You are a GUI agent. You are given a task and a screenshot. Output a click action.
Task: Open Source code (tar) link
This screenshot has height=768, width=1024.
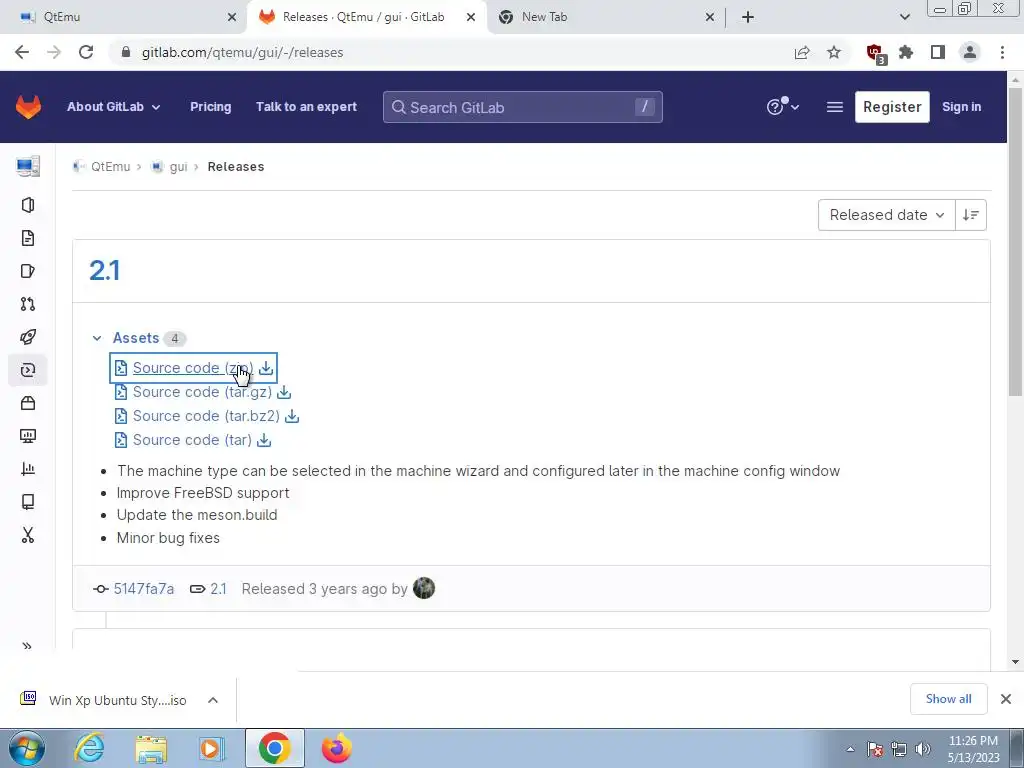click(x=192, y=440)
